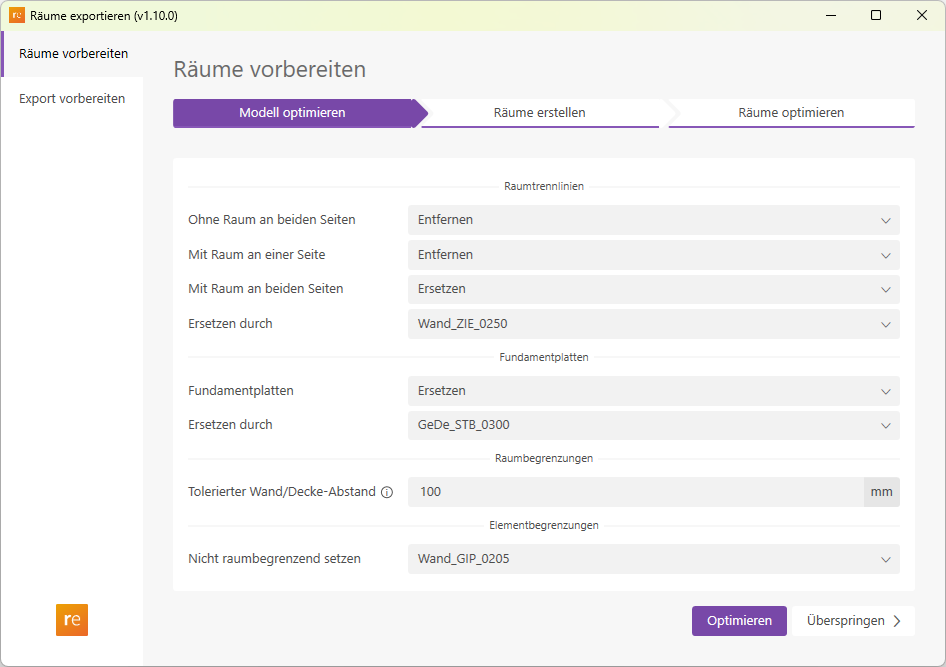Click the info icon next to Tolerierter Wand/Decke-Abstand
The height and width of the screenshot is (667, 946).
pyautogui.click(x=388, y=491)
